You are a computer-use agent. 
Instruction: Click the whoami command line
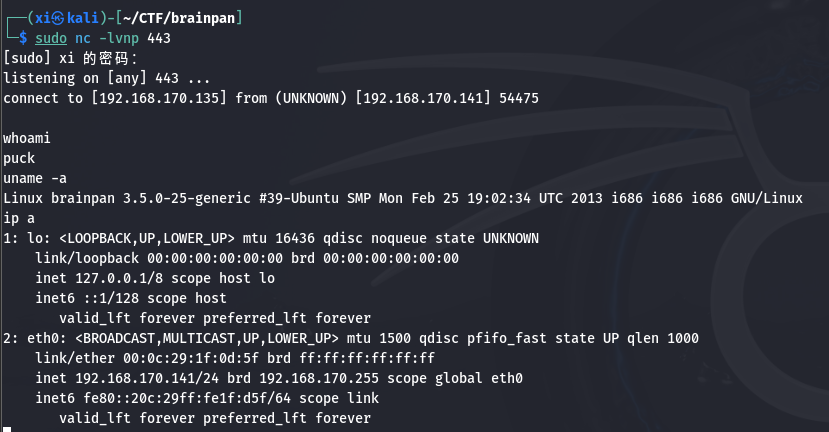click(27, 138)
